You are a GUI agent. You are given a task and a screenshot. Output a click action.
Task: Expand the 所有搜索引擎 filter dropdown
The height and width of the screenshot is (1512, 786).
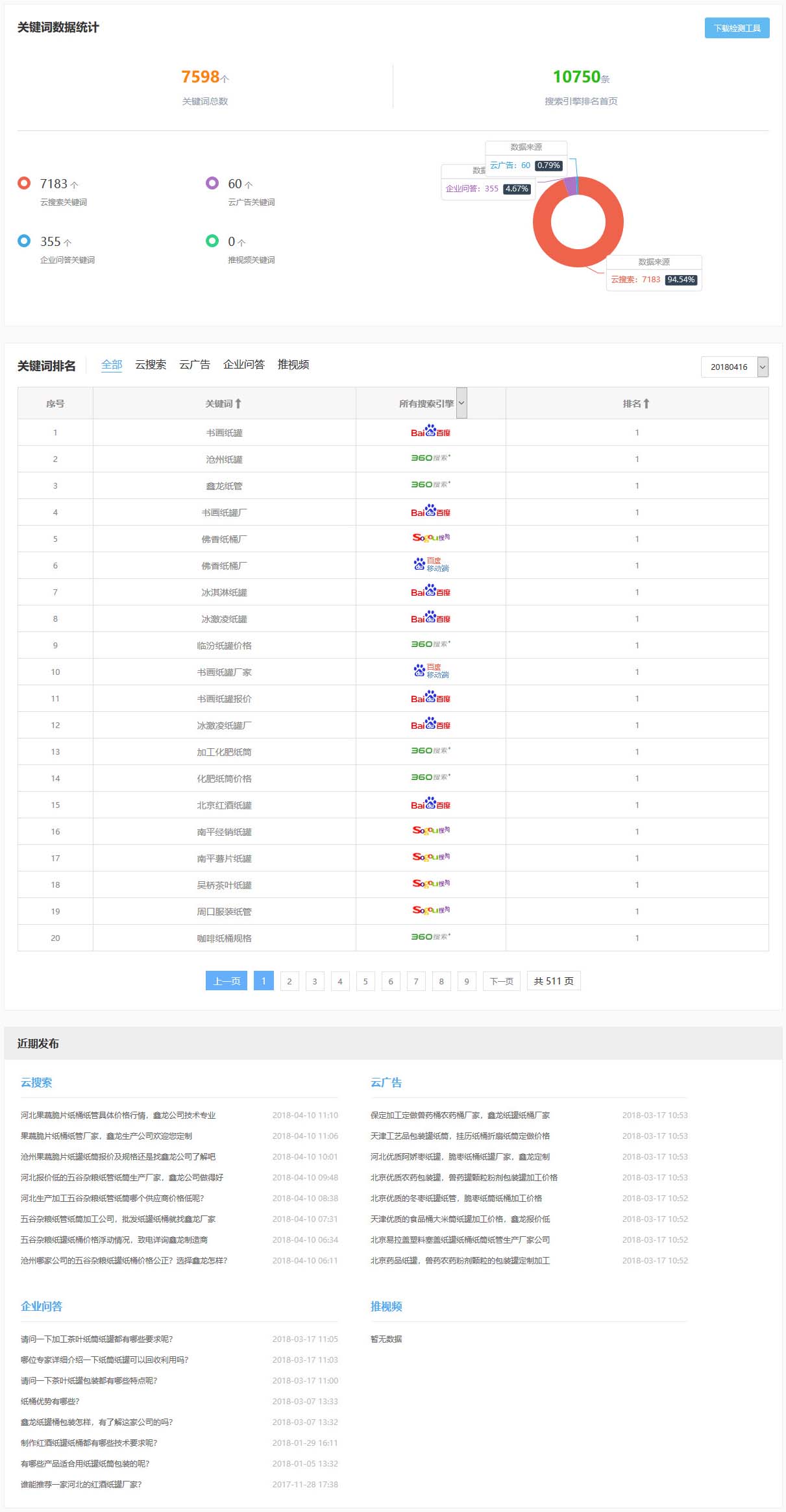pos(461,404)
